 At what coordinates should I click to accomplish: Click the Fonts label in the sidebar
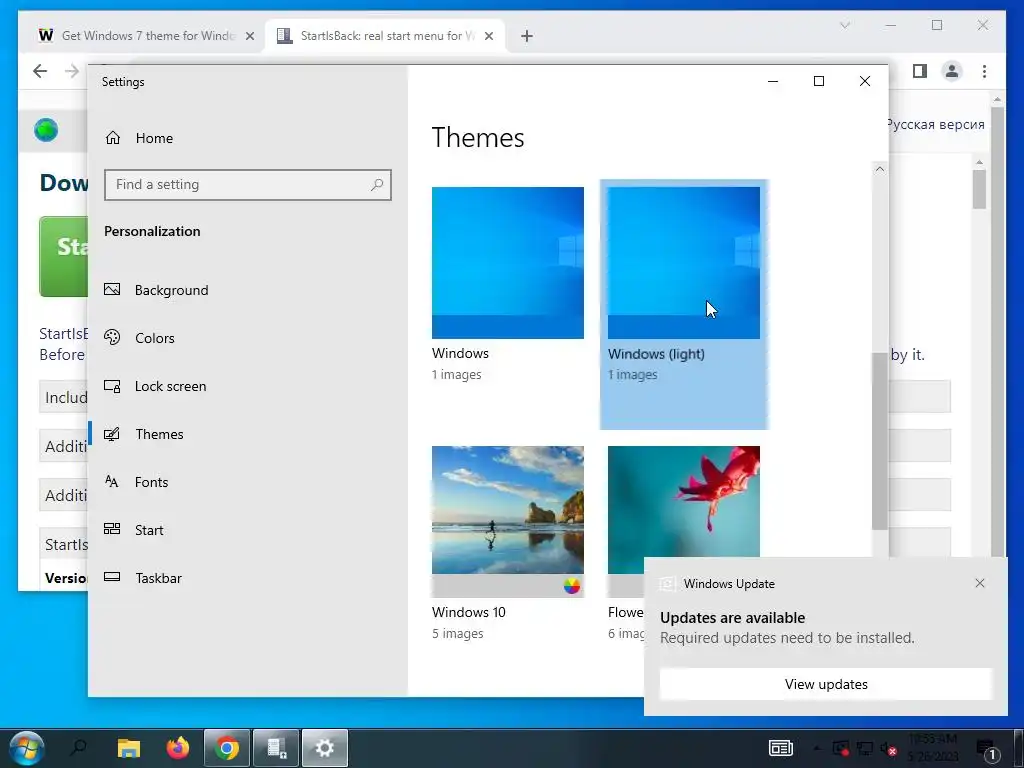click(152, 482)
